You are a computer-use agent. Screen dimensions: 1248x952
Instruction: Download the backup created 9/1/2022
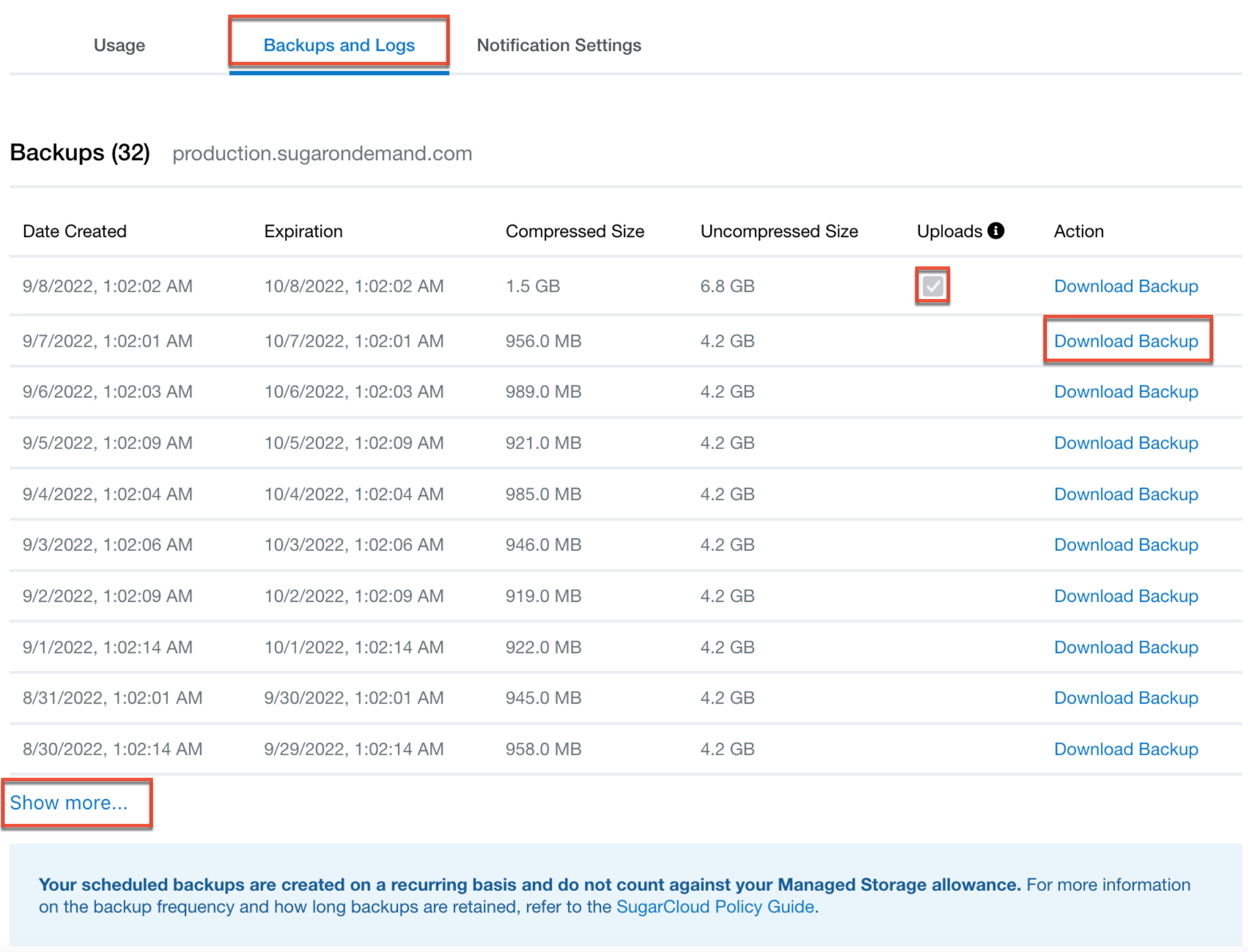(x=1125, y=647)
